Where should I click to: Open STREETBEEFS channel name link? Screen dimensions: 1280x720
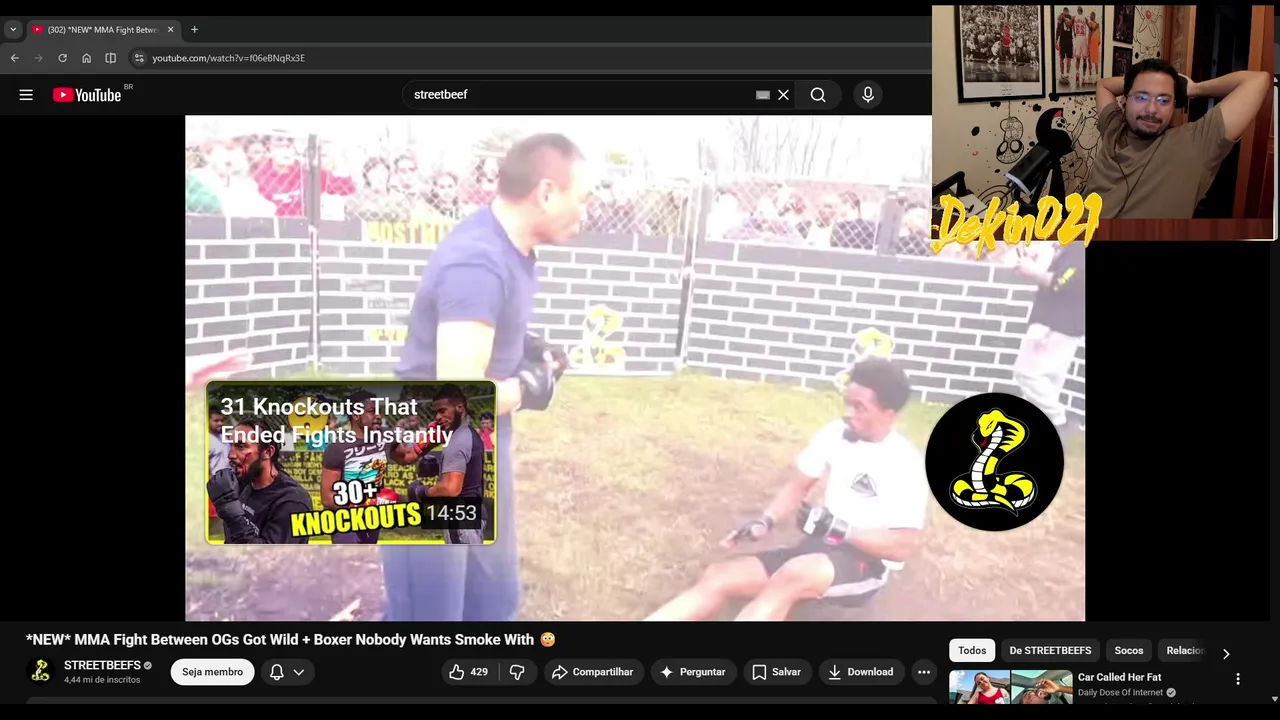(x=102, y=665)
